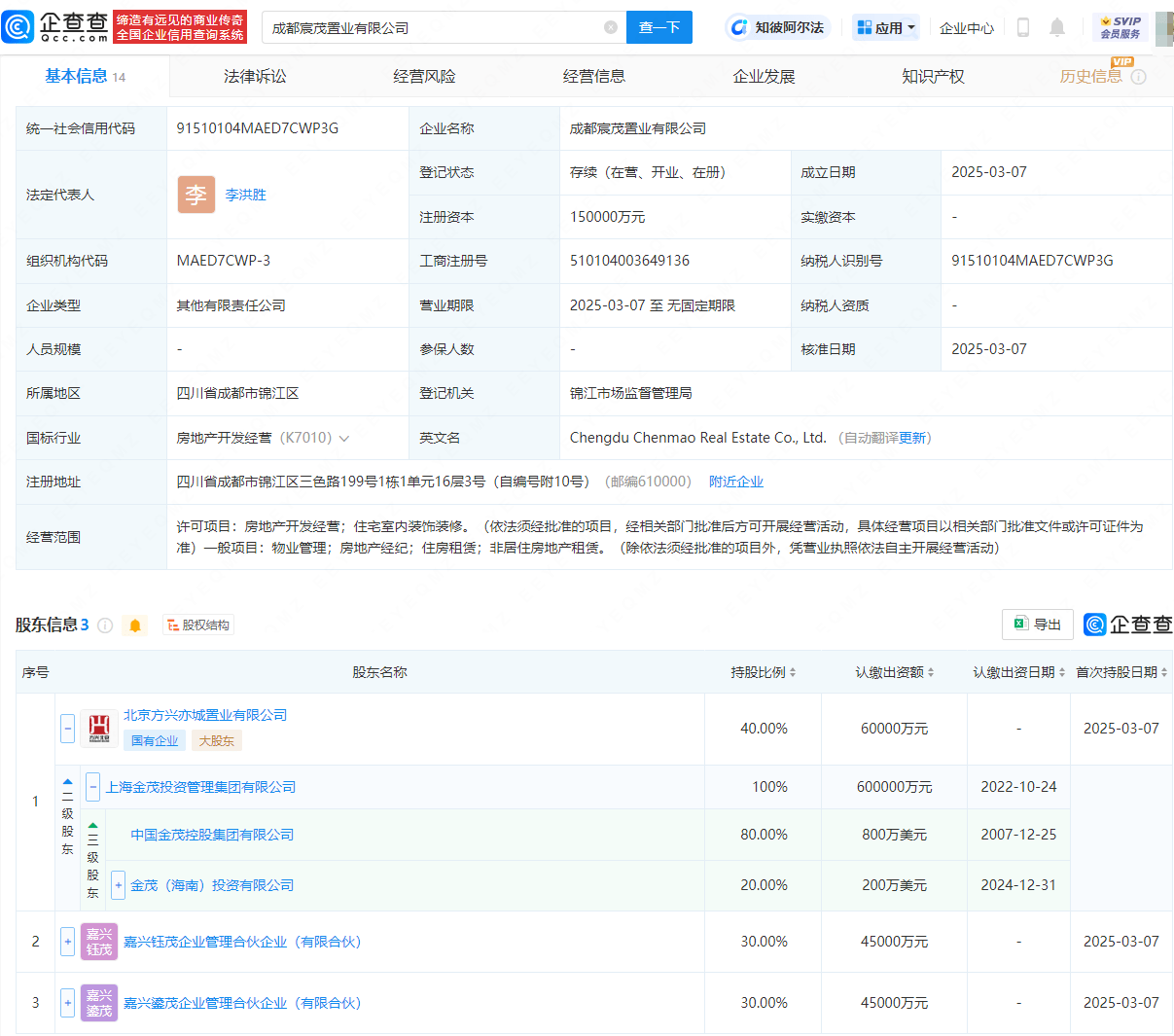The height and width of the screenshot is (1036, 1174).
Task: Click the 工商注册号 value 510104003649136
Action: click(630, 261)
